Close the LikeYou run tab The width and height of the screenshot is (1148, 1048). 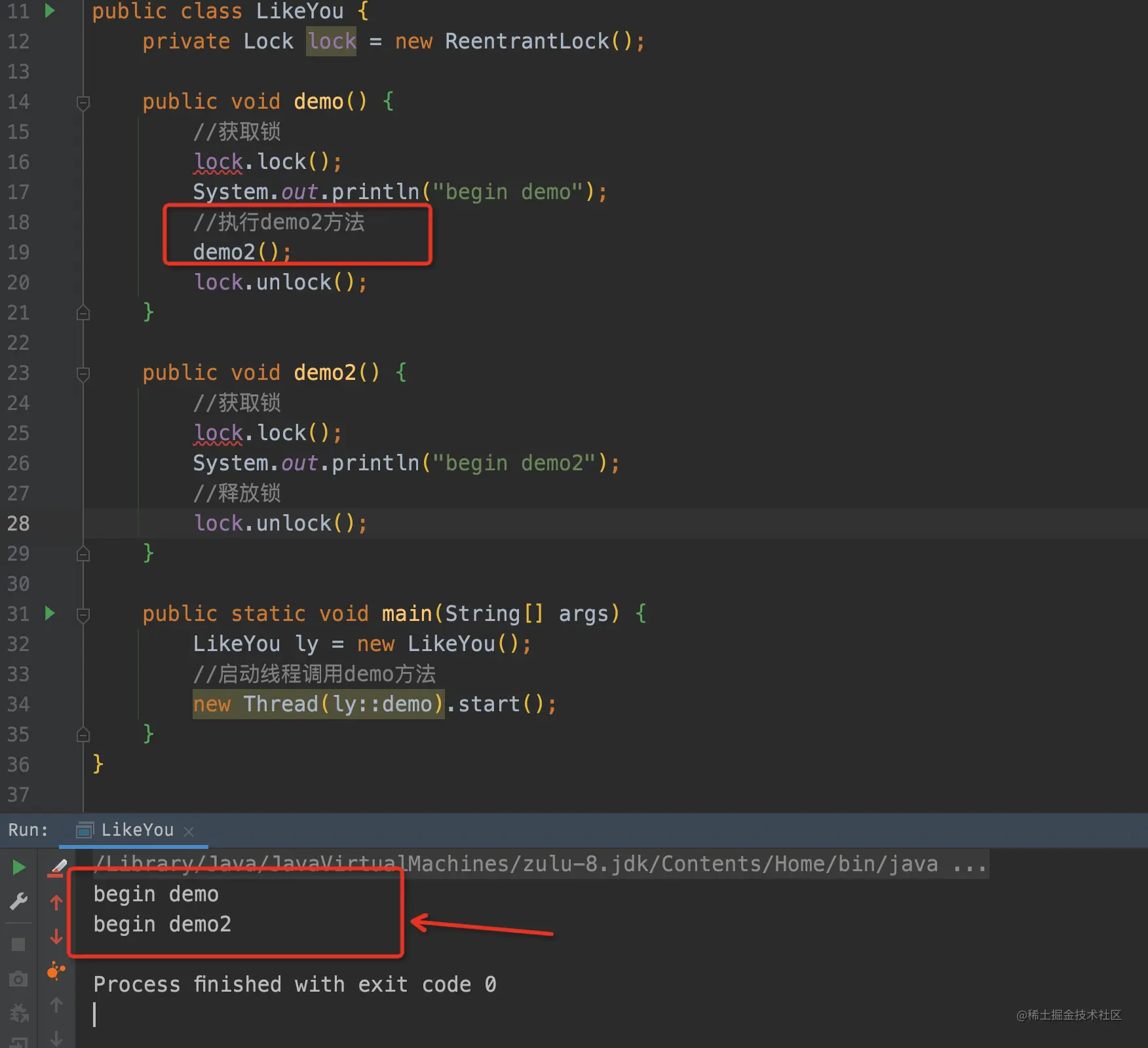pos(189,831)
